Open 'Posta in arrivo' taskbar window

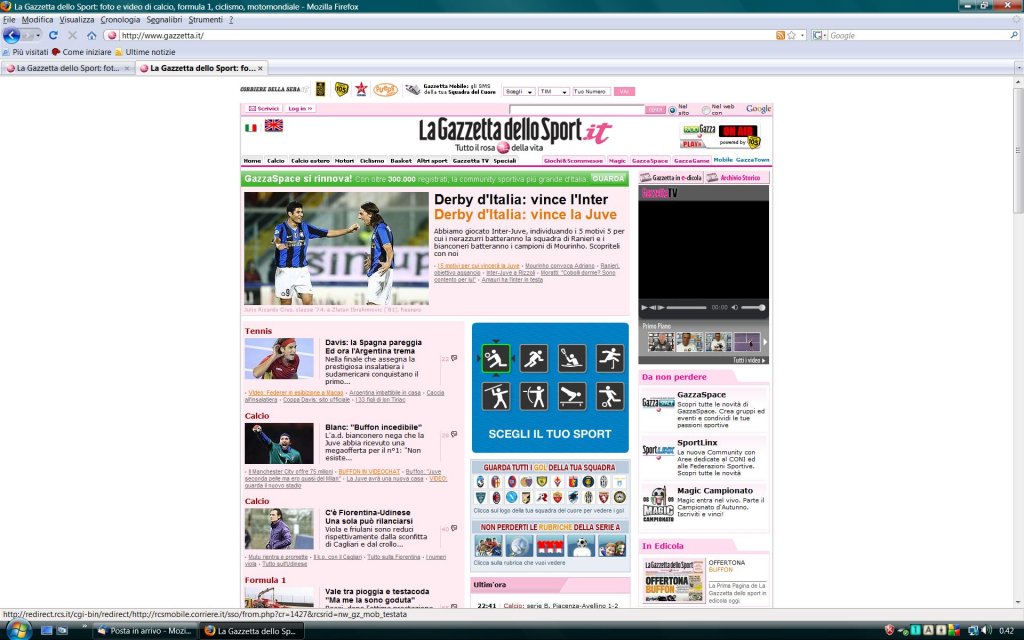145,631
